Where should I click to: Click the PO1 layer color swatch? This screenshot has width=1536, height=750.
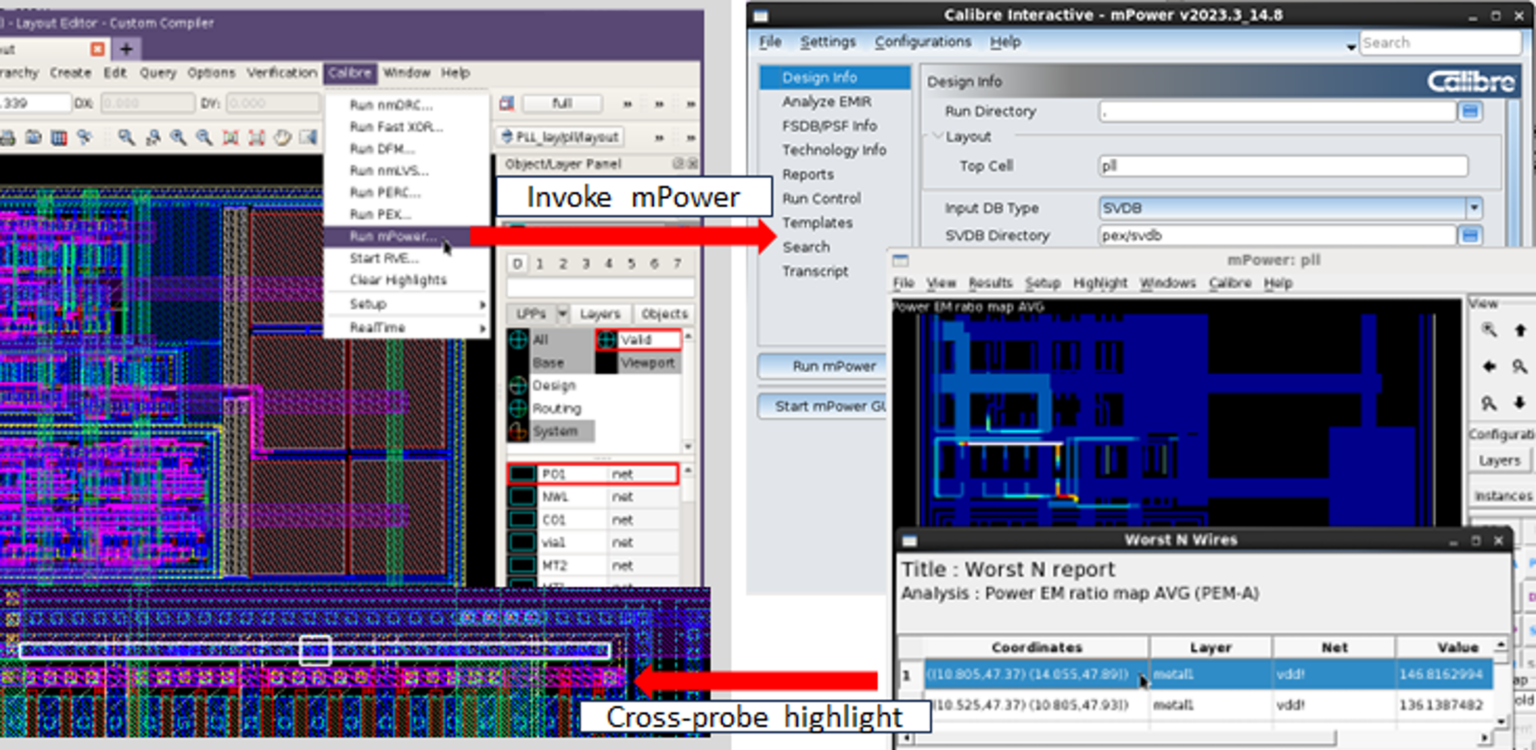[x=521, y=473]
